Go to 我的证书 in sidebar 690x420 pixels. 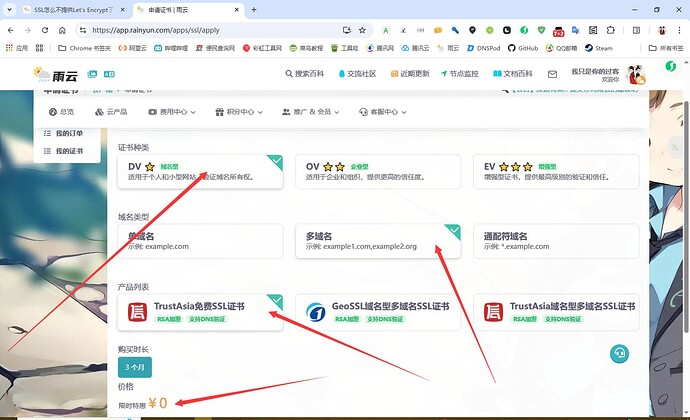pos(64,151)
